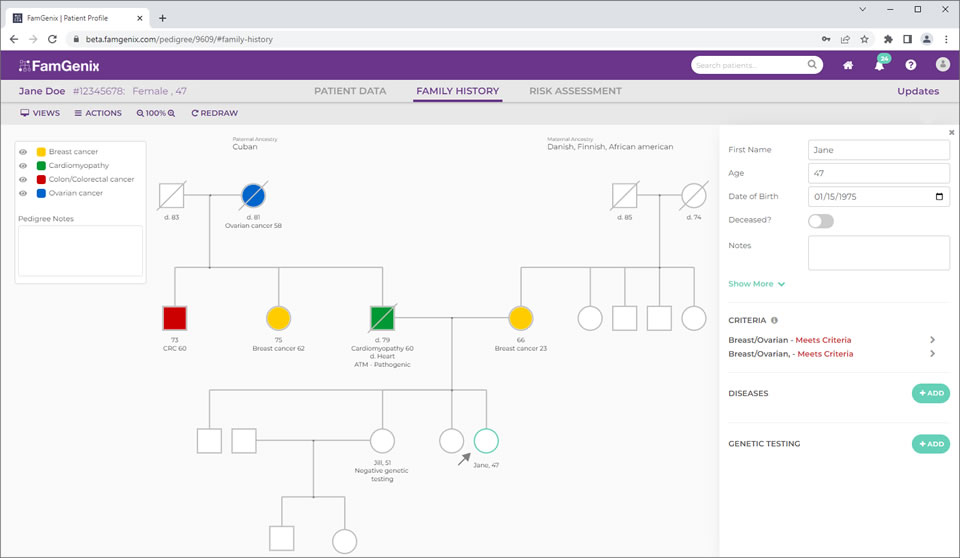Screen dimensions: 960x558
Task: Add a disease with the DISEASES ADD button
Action: [x=931, y=393]
